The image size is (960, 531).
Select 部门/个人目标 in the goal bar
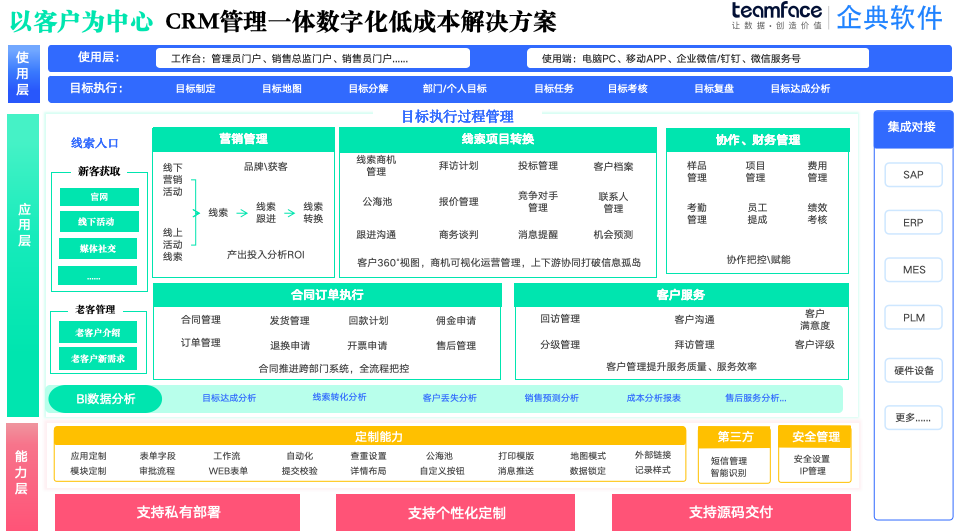click(x=455, y=89)
